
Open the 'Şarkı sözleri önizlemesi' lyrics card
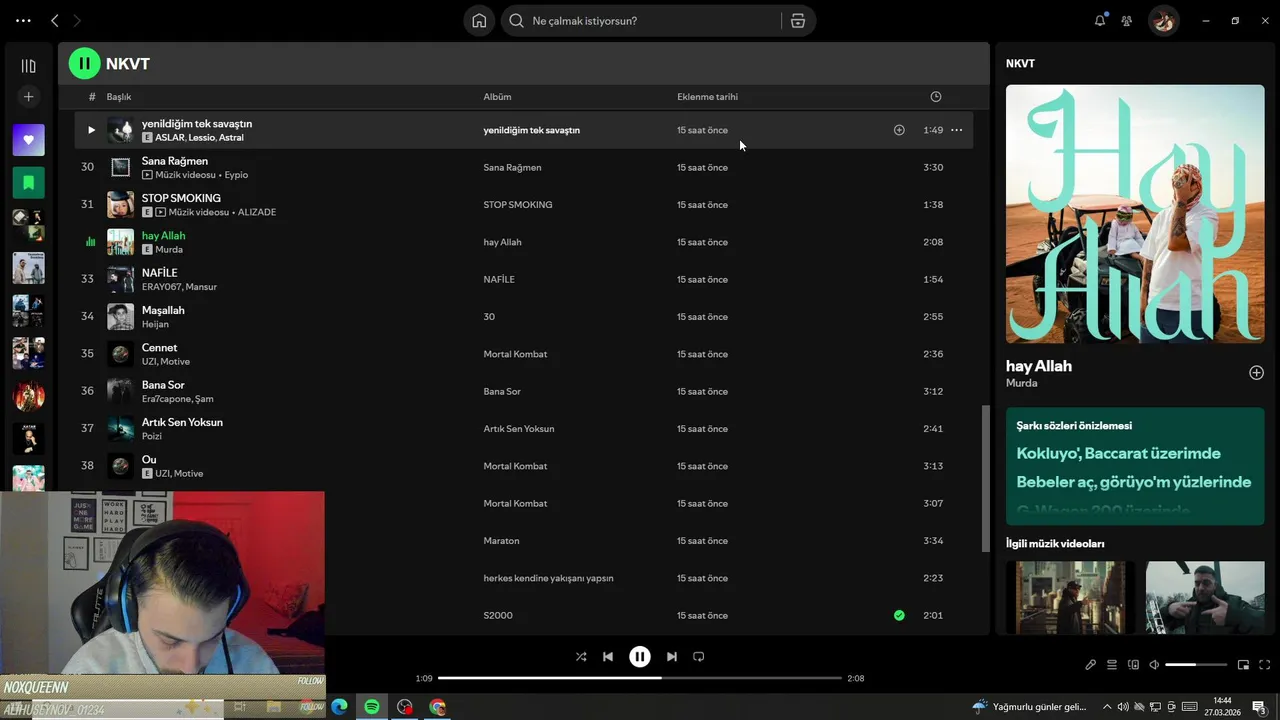[x=1135, y=466]
